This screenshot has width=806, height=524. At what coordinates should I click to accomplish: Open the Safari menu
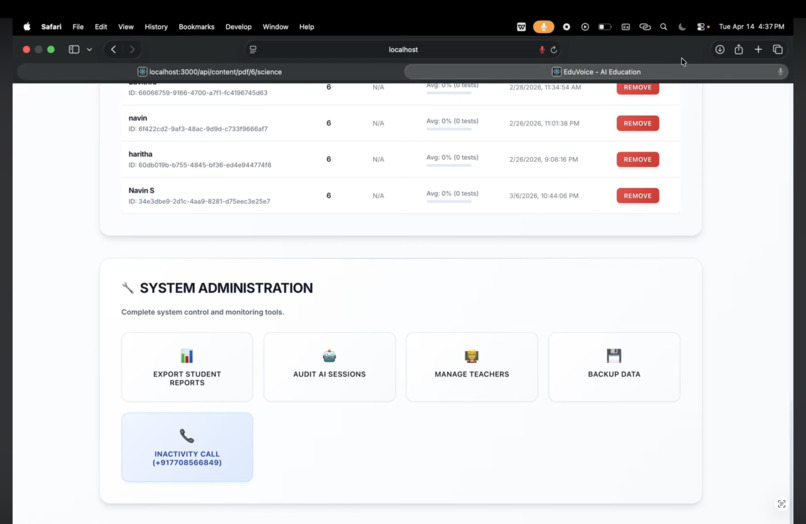click(x=51, y=27)
